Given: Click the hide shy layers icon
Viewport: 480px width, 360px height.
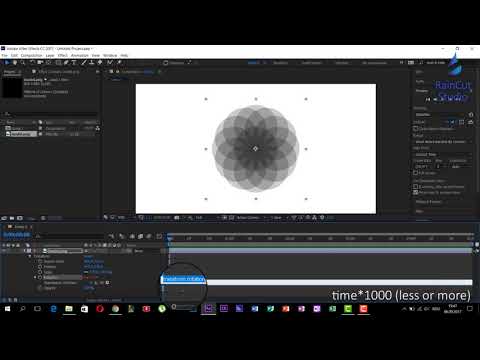Looking at the screenshot, I should [132, 236].
